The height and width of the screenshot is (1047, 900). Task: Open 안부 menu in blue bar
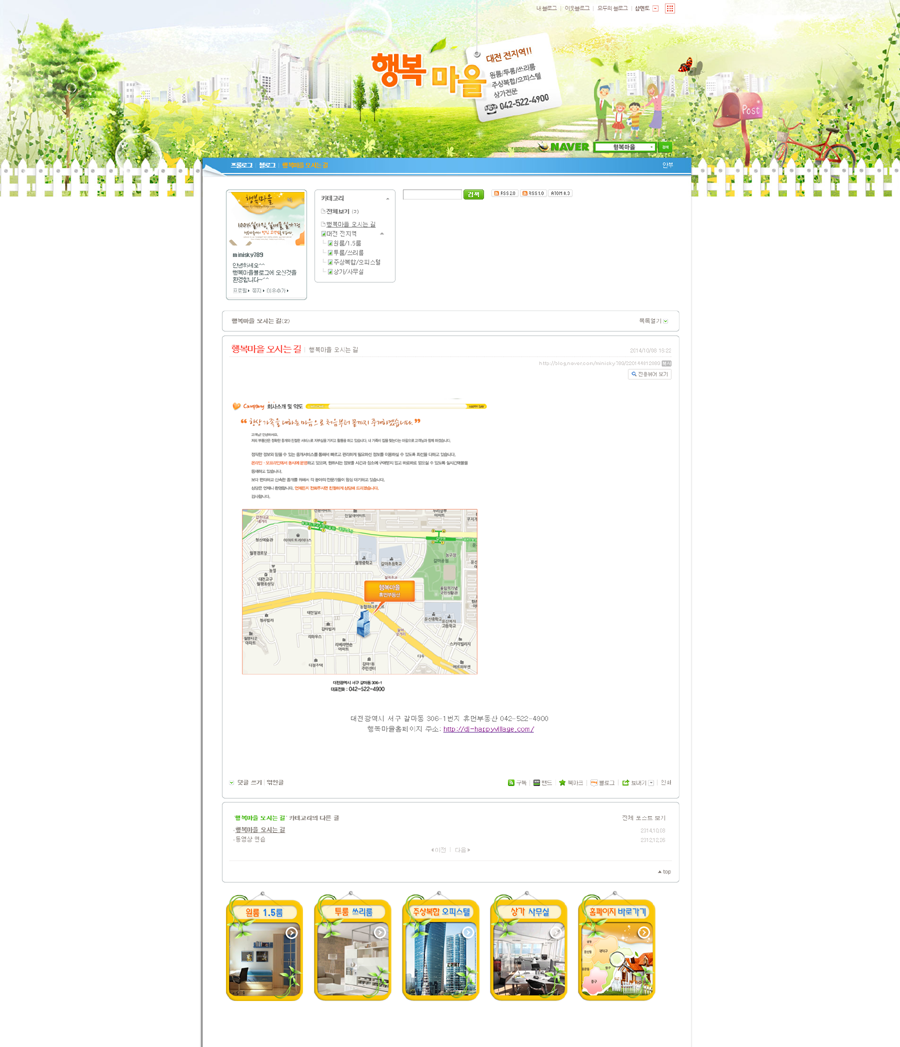[668, 165]
